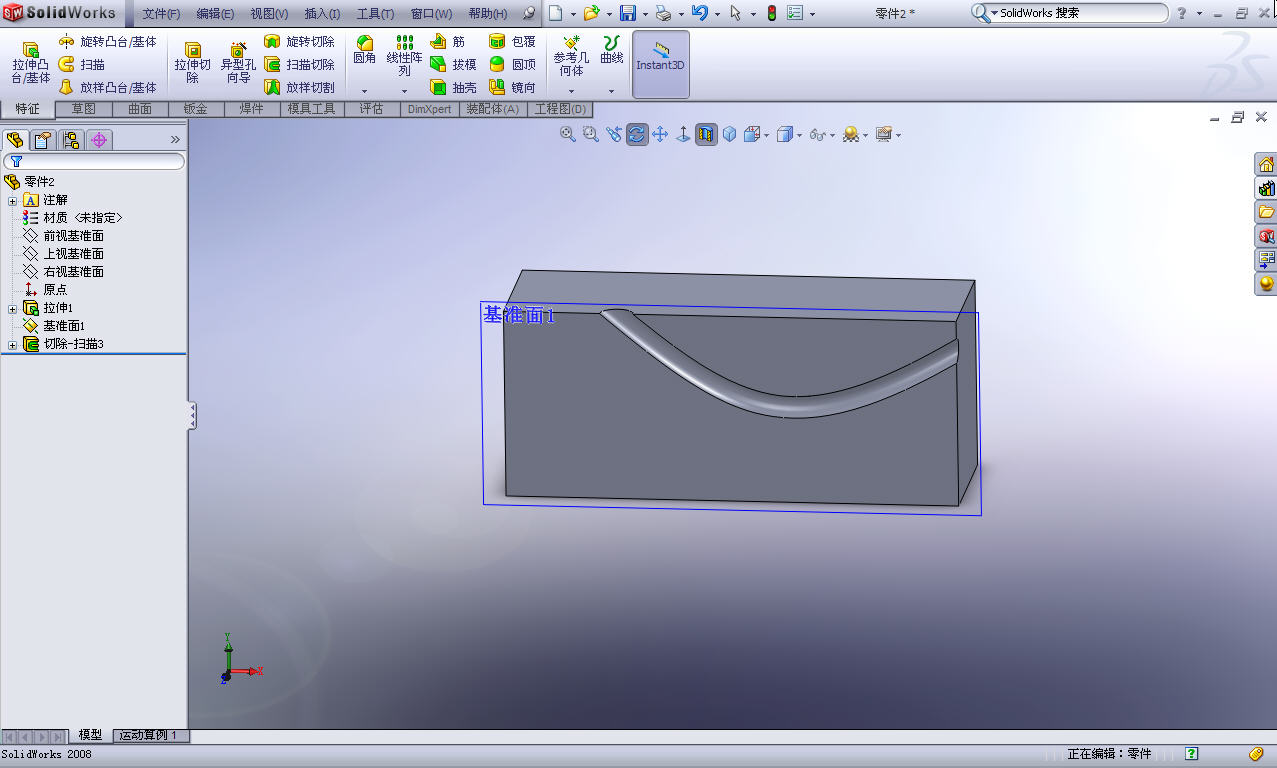This screenshot has height=768, width=1277.
Task: Select the Extruded Cut (拉伸切除) tool
Action: [x=193, y=64]
